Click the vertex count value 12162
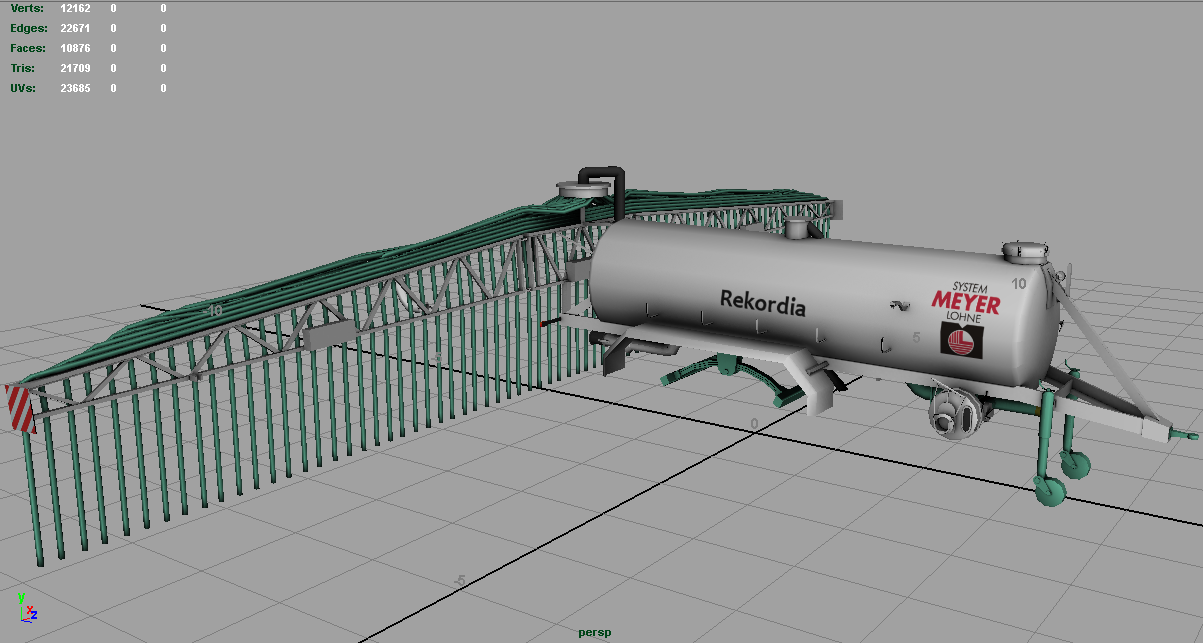1203x643 pixels. pos(75,8)
